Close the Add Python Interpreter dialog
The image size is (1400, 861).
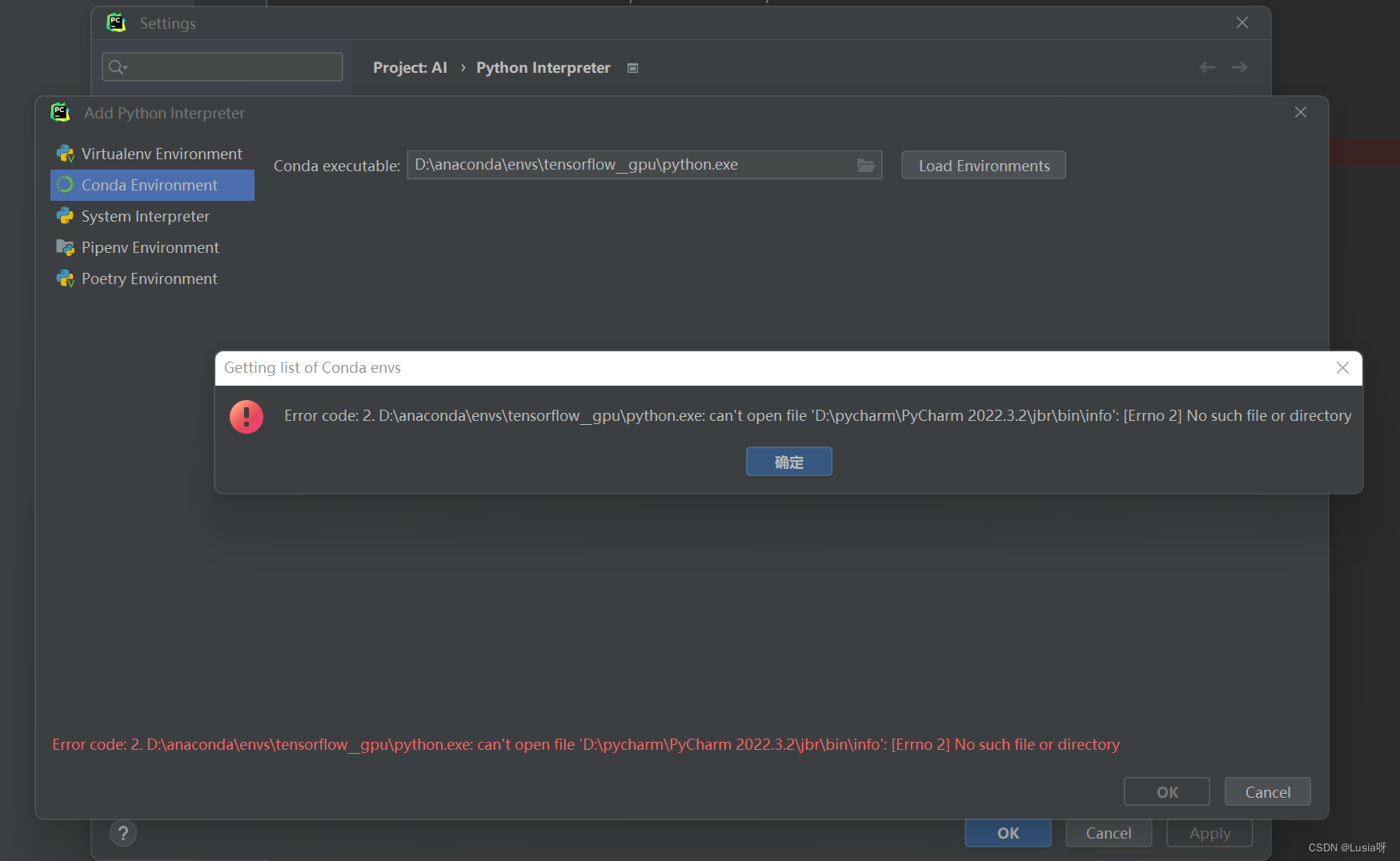(1301, 113)
